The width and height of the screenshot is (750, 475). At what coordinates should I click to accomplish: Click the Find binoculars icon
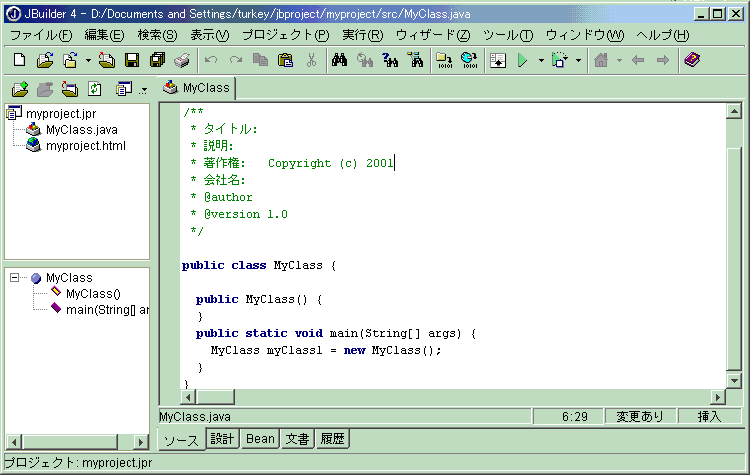tap(338, 60)
